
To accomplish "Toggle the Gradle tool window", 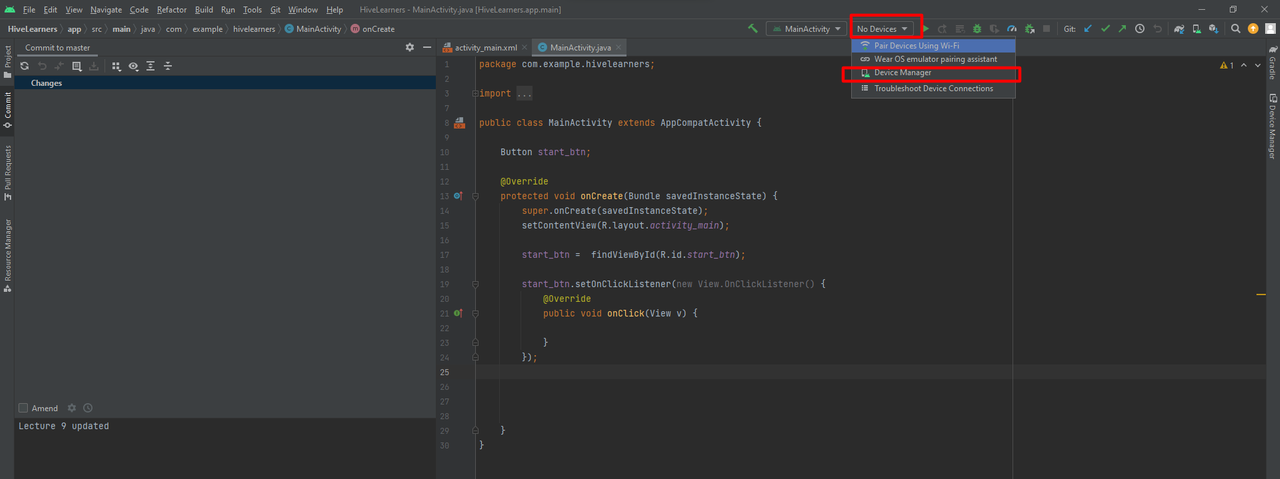I will click(1272, 65).
